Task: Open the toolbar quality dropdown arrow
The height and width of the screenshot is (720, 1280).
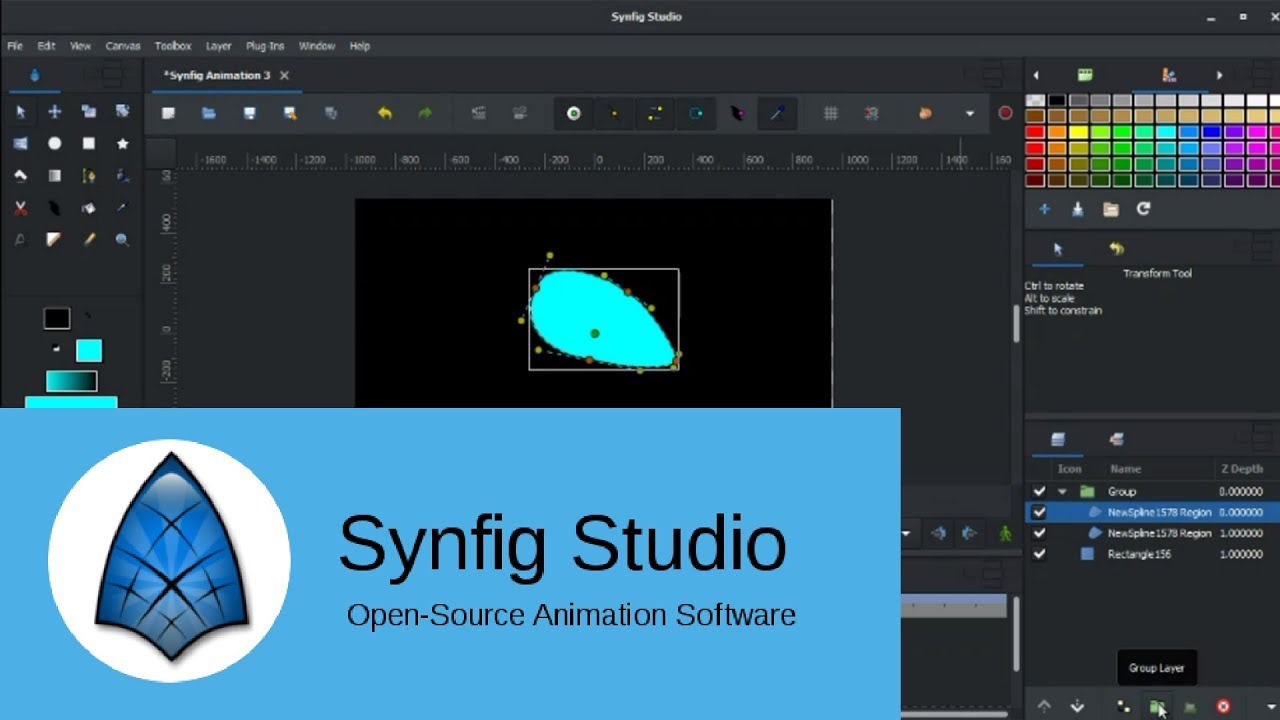Action: [x=969, y=114]
